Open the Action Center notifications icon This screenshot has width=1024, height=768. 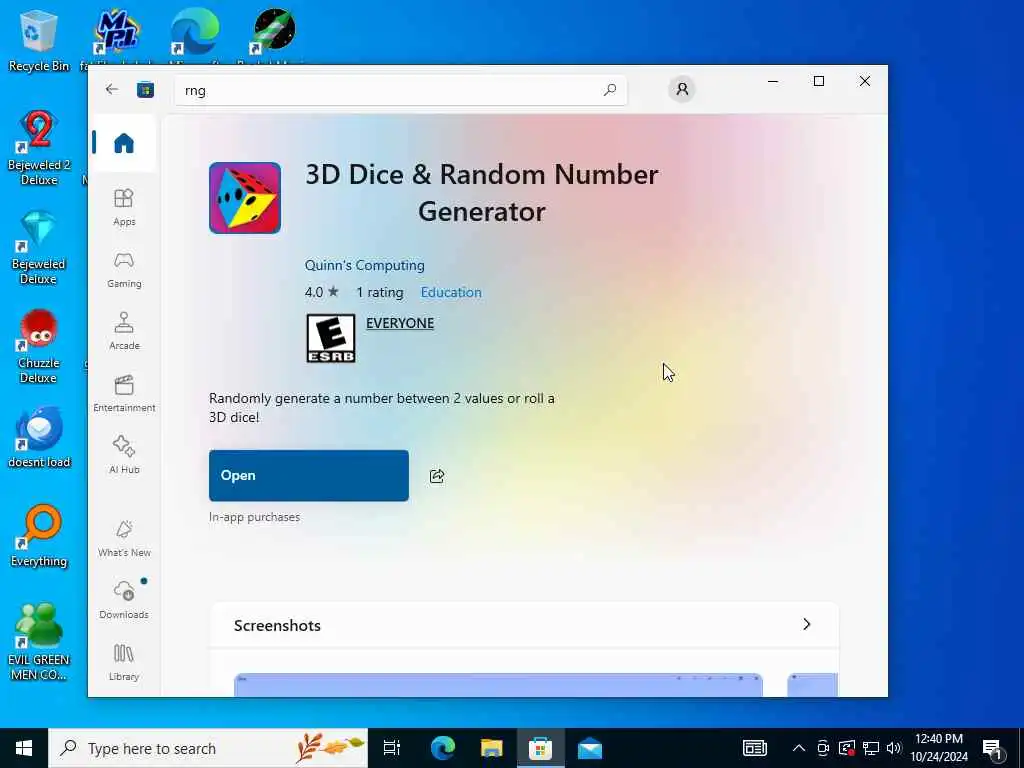(x=993, y=749)
